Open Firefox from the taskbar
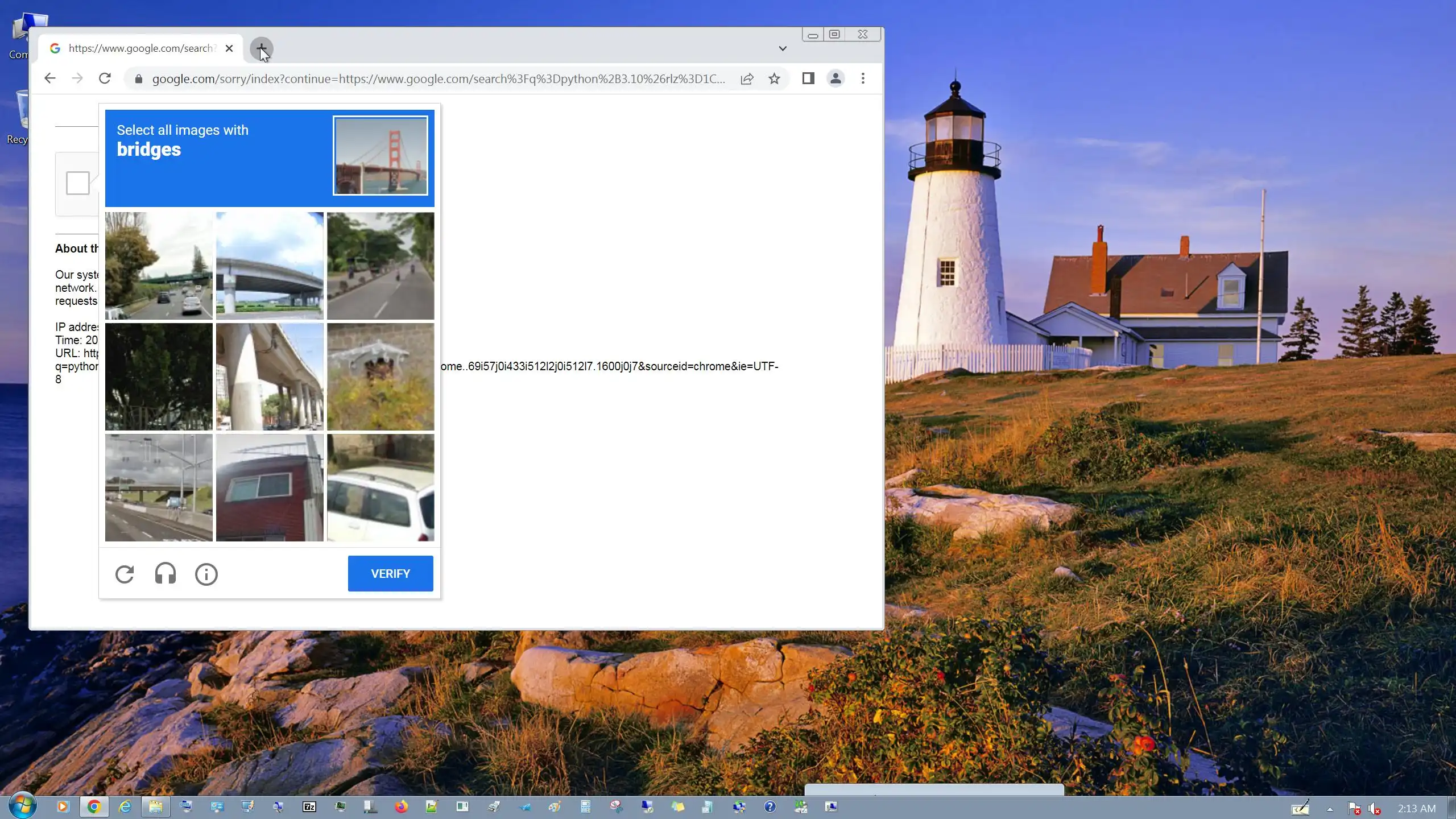This screenshot has height=819, width=1456. 401,806
